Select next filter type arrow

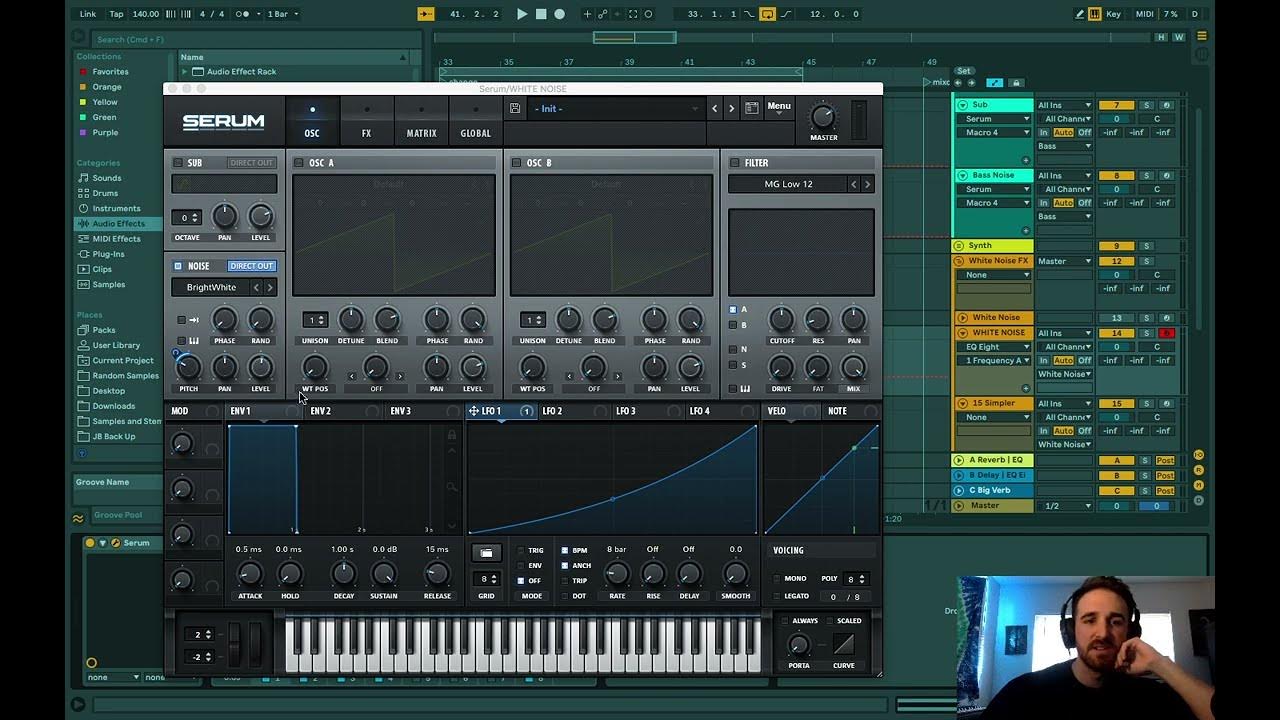click(x=867, y=184)
